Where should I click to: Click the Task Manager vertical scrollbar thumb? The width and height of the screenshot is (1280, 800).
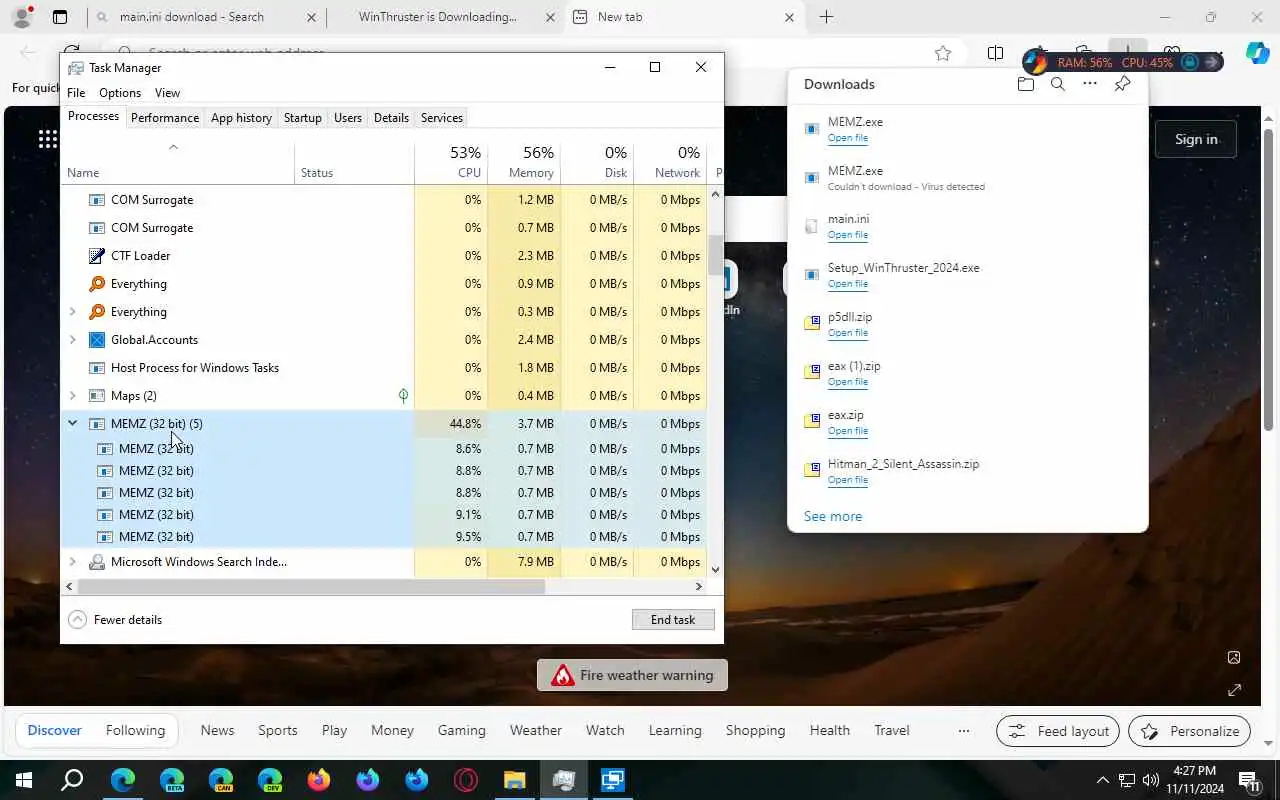(x=715, y=255)
